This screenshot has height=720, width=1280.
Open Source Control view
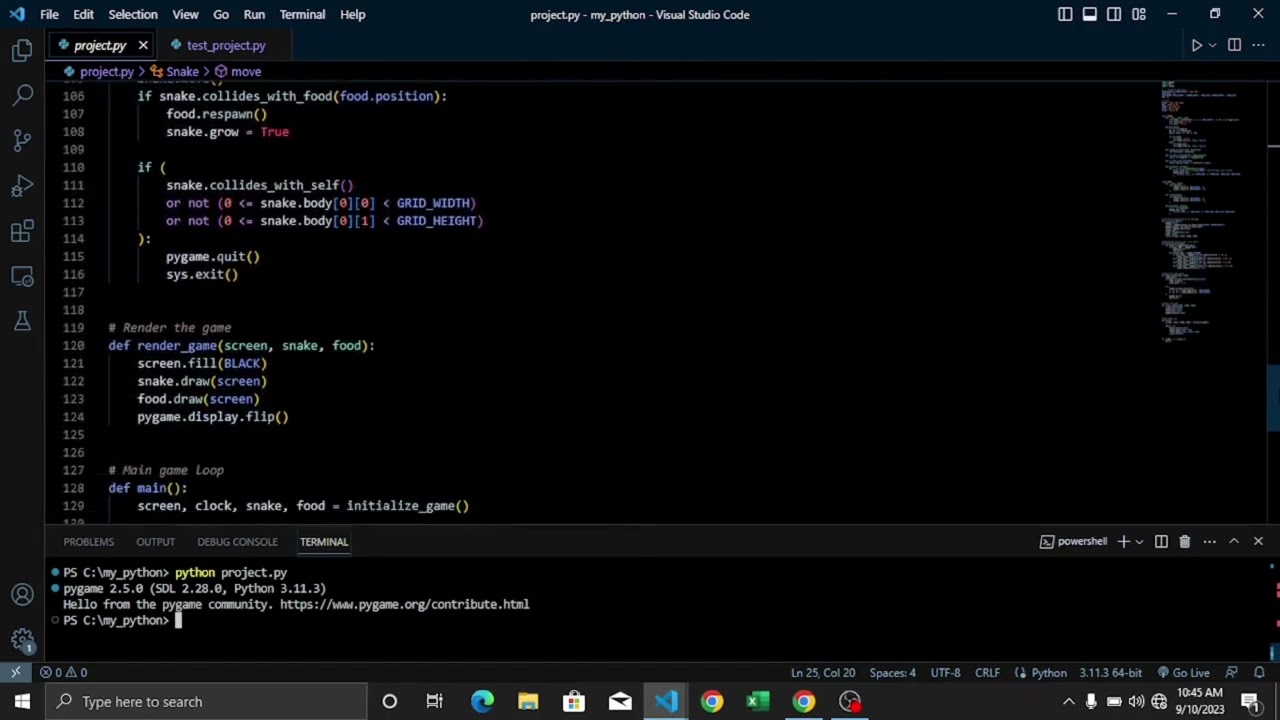[22, 140]
